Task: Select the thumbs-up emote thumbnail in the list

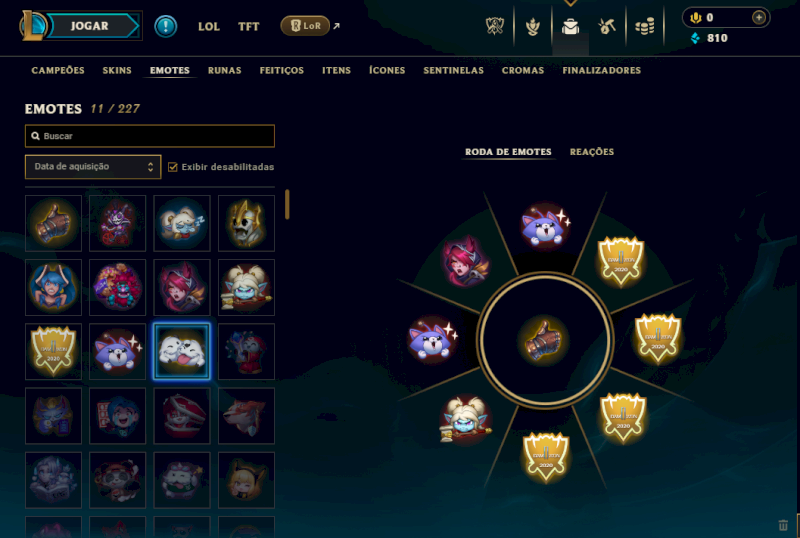Action: pos(53,223)
